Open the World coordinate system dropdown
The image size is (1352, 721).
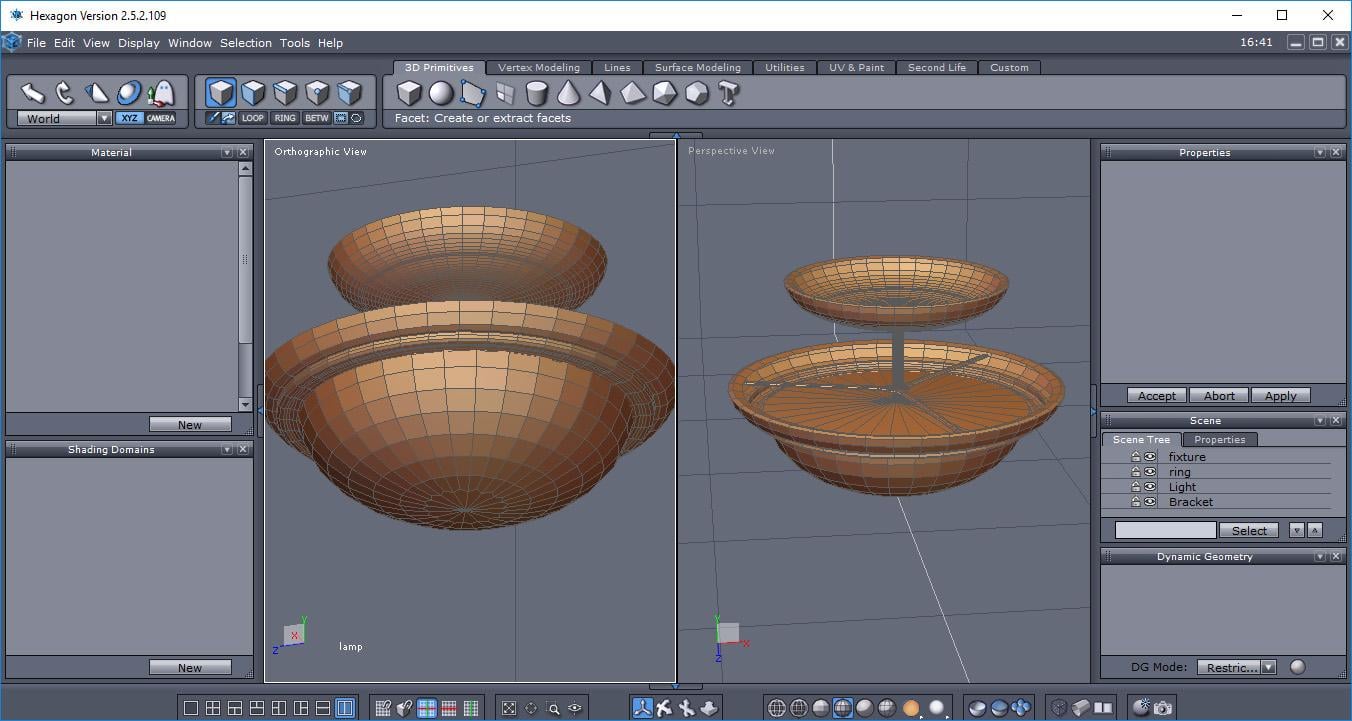tap(104, 118)
